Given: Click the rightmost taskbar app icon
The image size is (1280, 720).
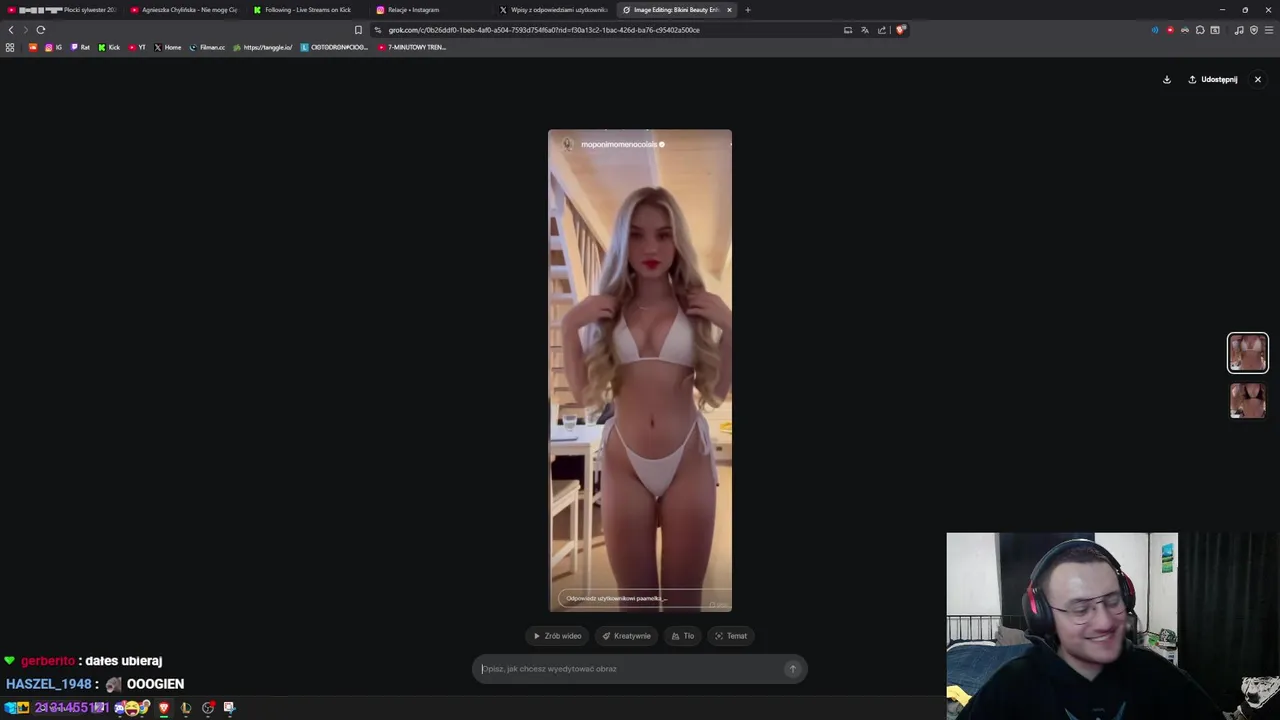Looking at the screenshot, I should [229, 708].
